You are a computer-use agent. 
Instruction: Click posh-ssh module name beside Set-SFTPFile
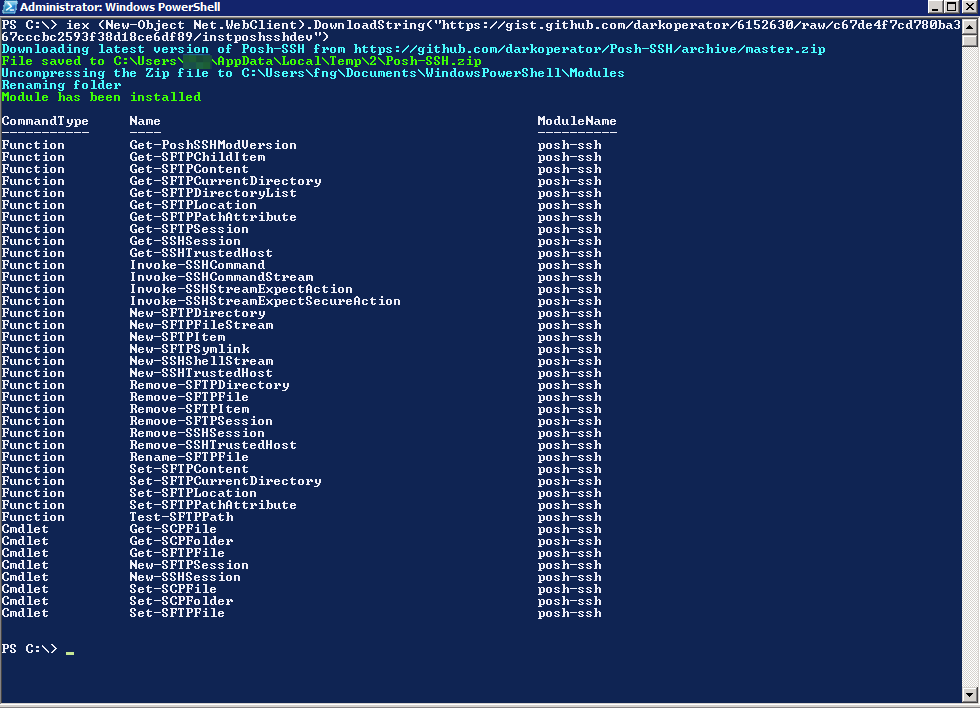click(x=569, y=613)
